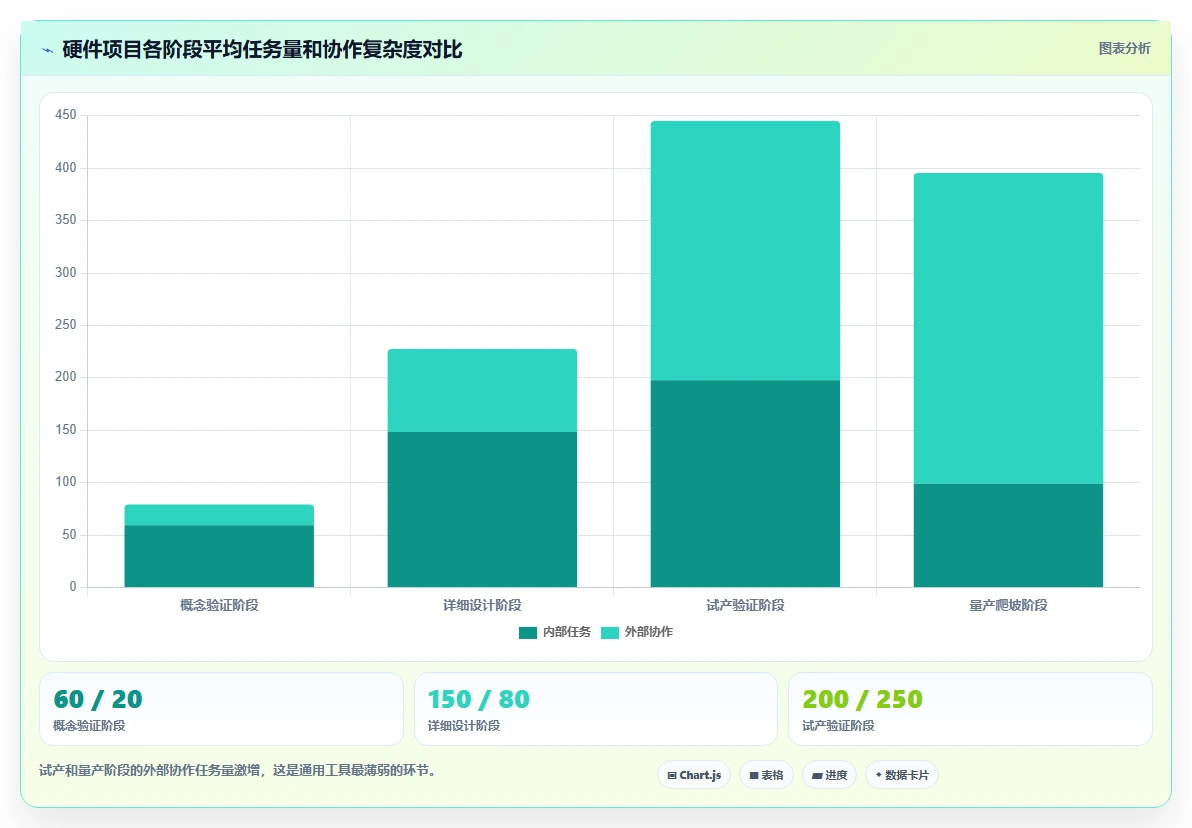Click the 150 y-axis tick label
The width and height of the screenshot is (1192, 828).
point(66,430)
